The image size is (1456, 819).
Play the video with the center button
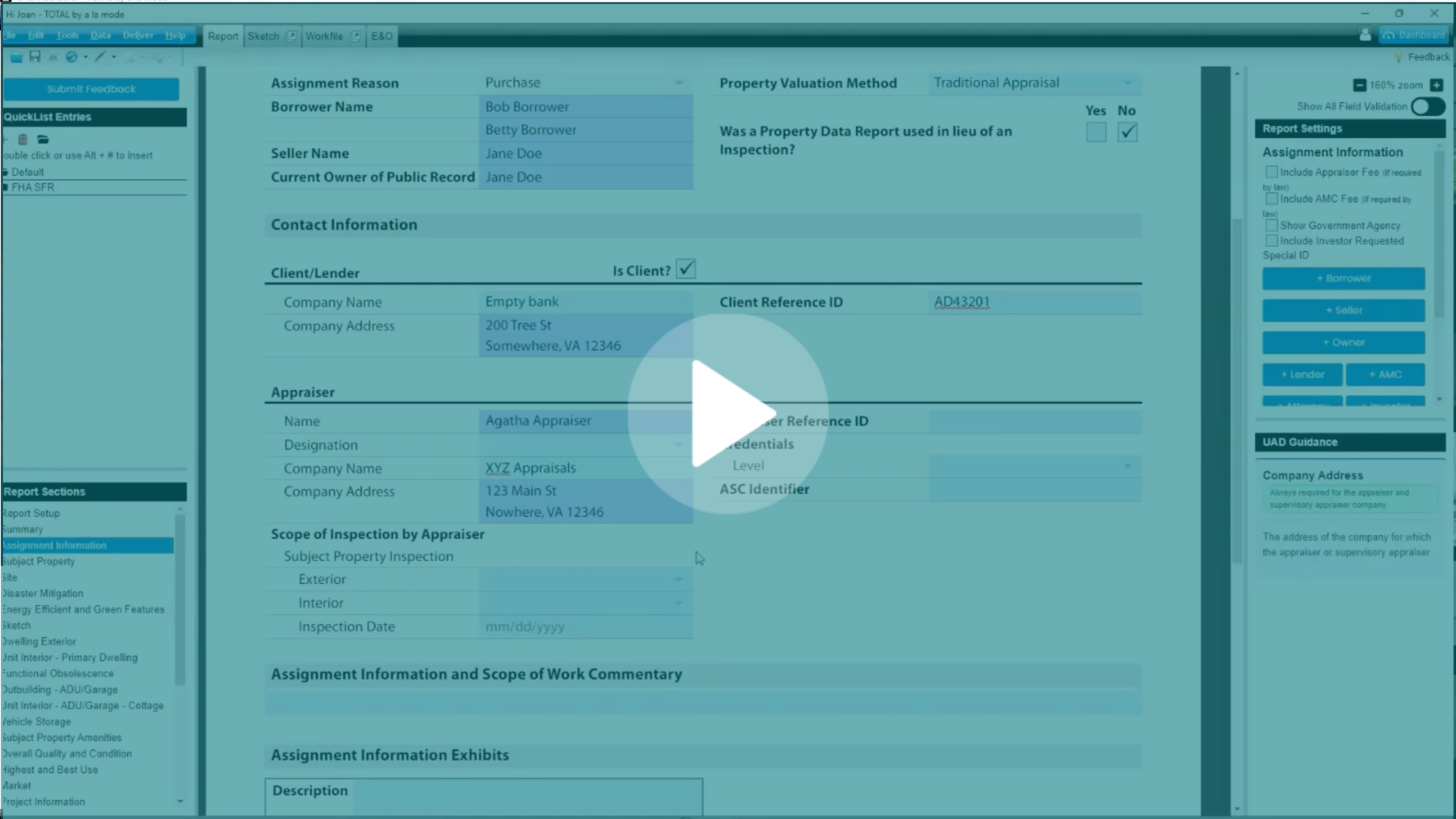[x=728, y=414]
